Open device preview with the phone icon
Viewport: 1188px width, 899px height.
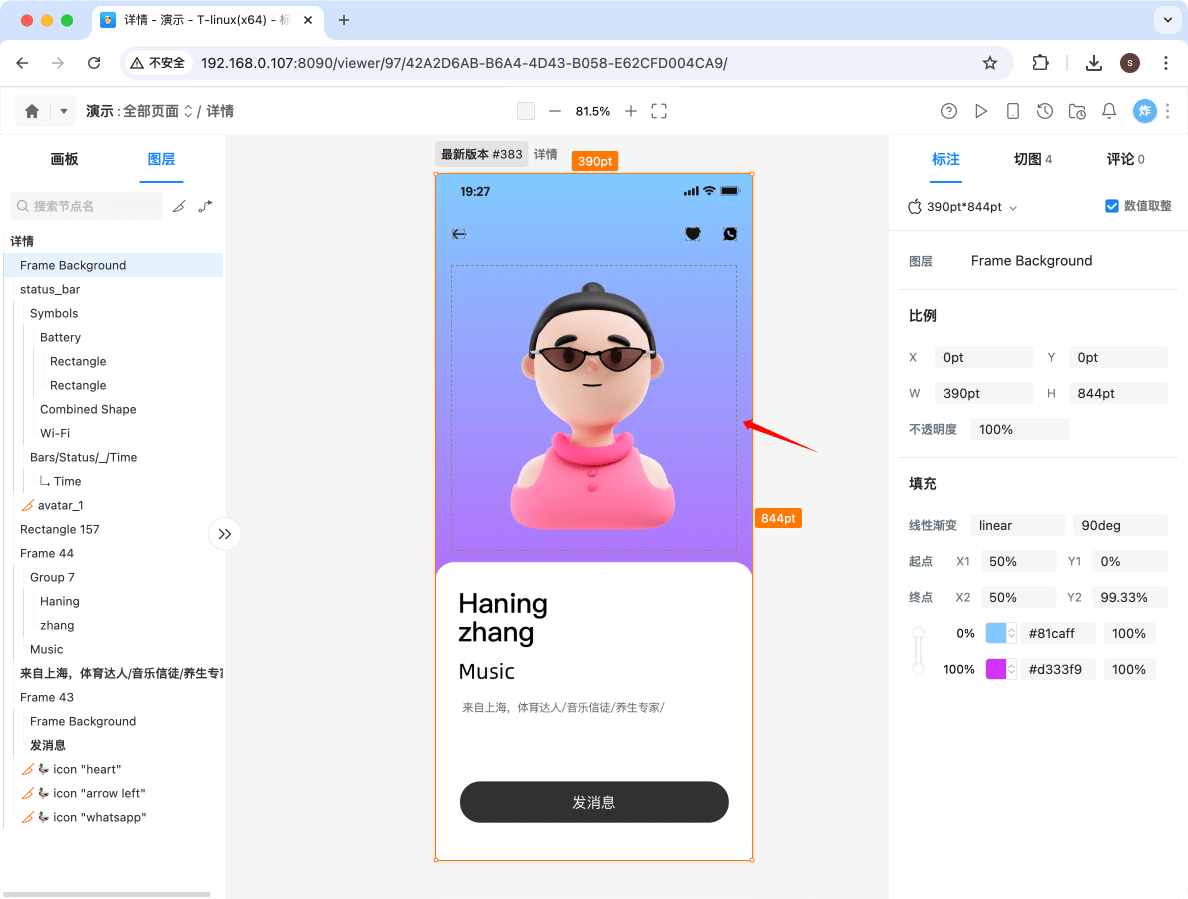(x=1013, y=111)
